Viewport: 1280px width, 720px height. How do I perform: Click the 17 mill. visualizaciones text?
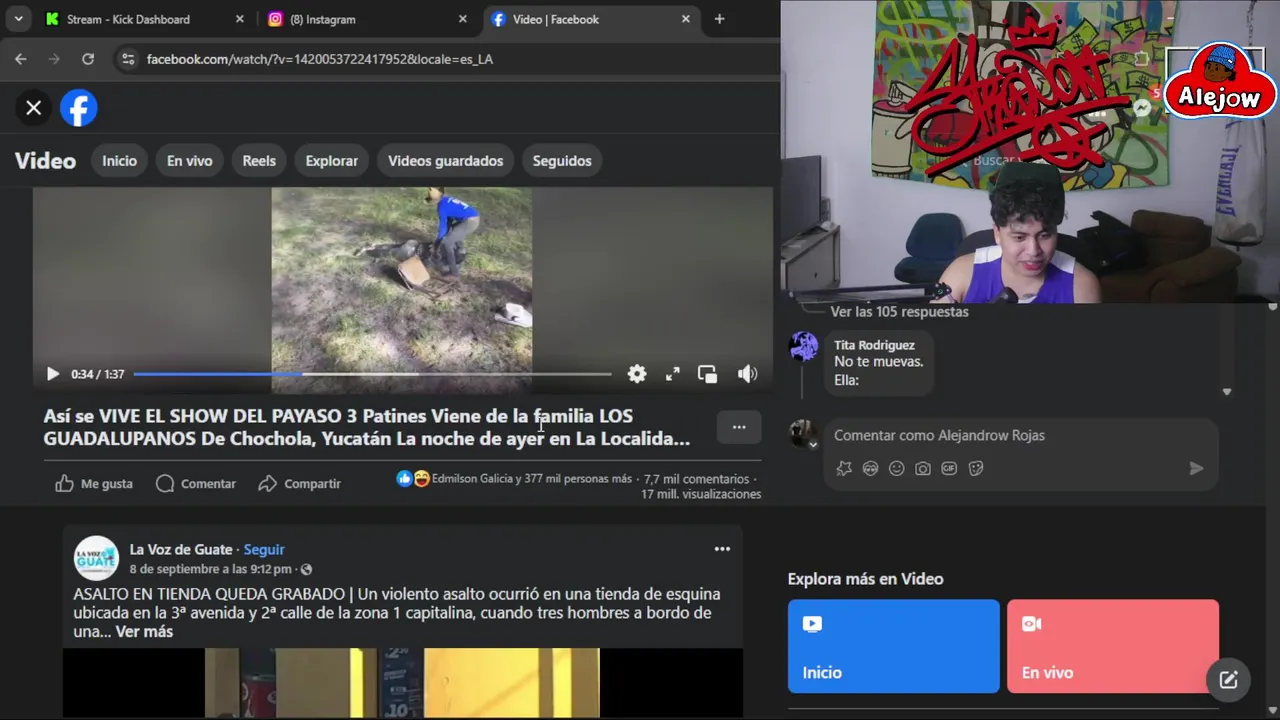(701, 494)
